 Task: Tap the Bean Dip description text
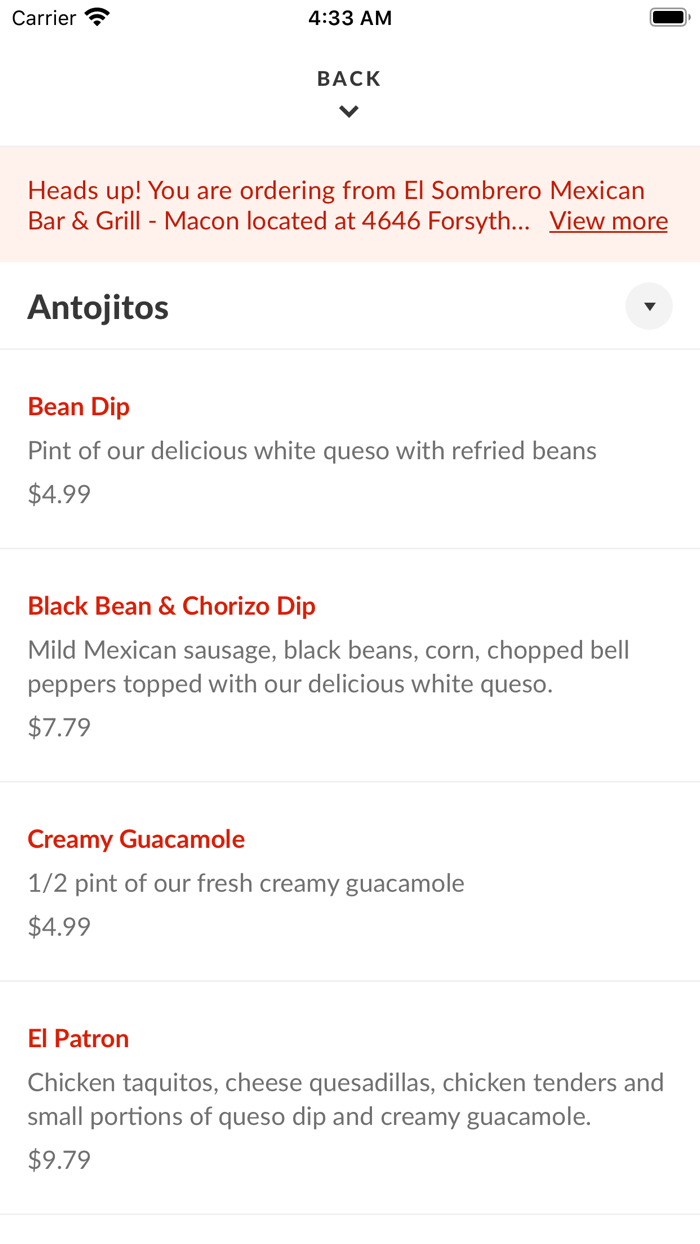pos(312,451)
